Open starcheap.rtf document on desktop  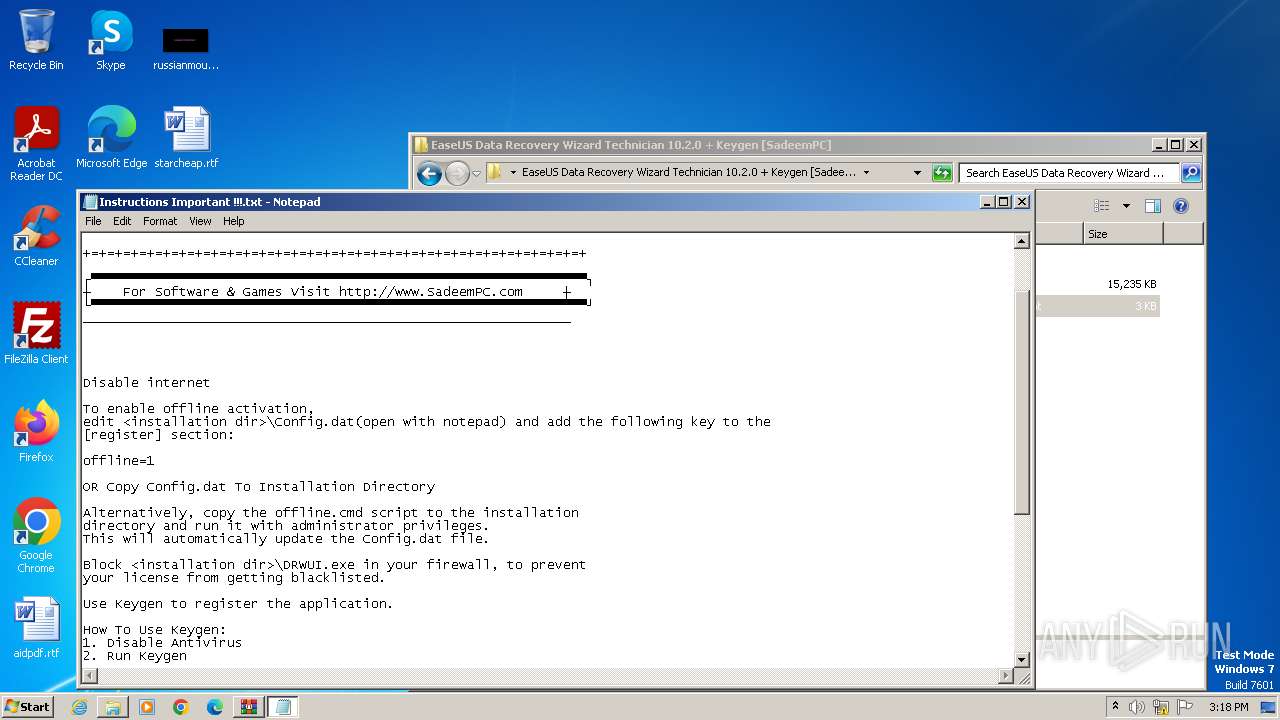pyautogui.click(x=186, y=137)
